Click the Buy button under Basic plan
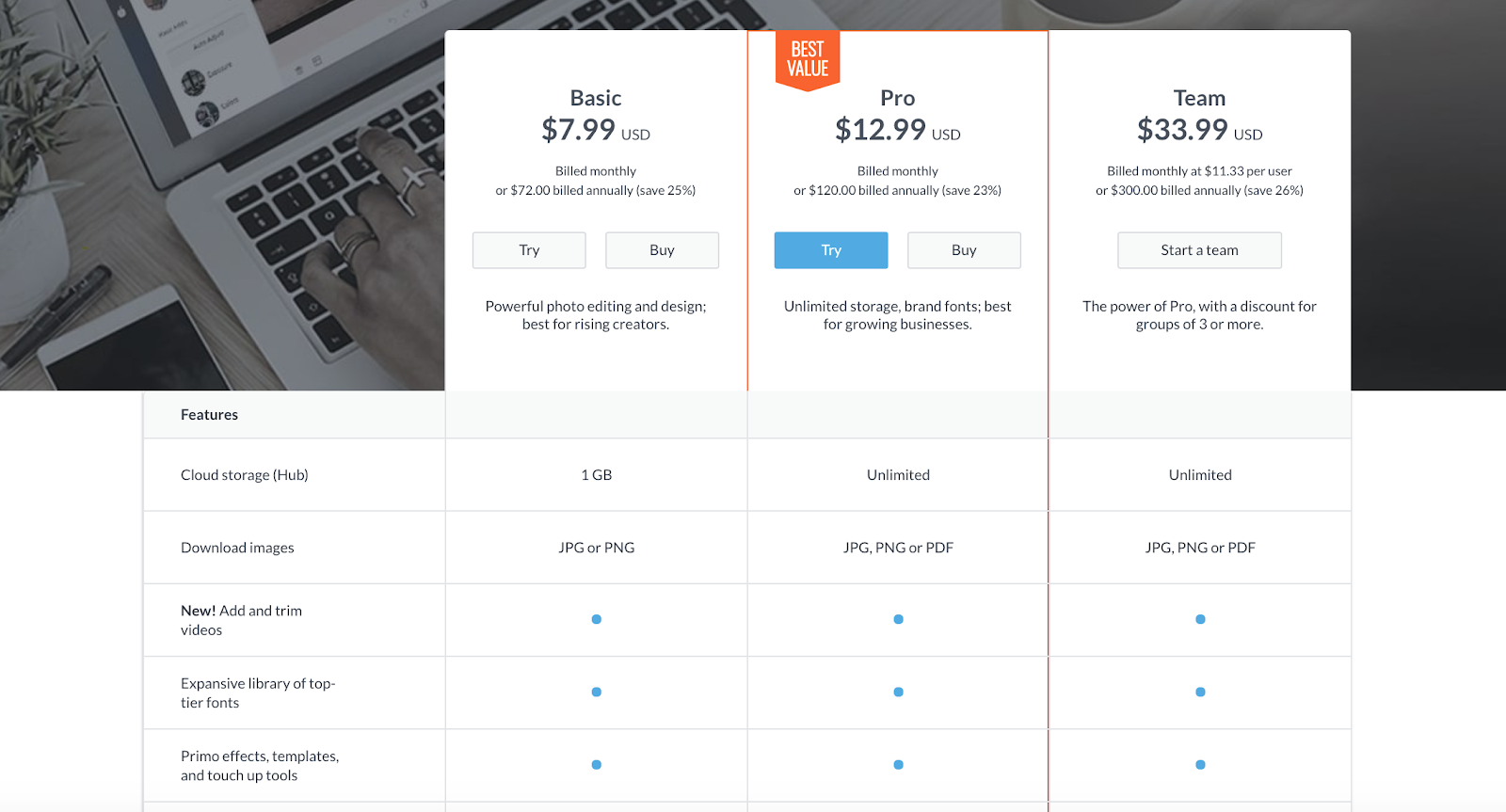Screen dimensions: 1506x812 click(662, 250)
